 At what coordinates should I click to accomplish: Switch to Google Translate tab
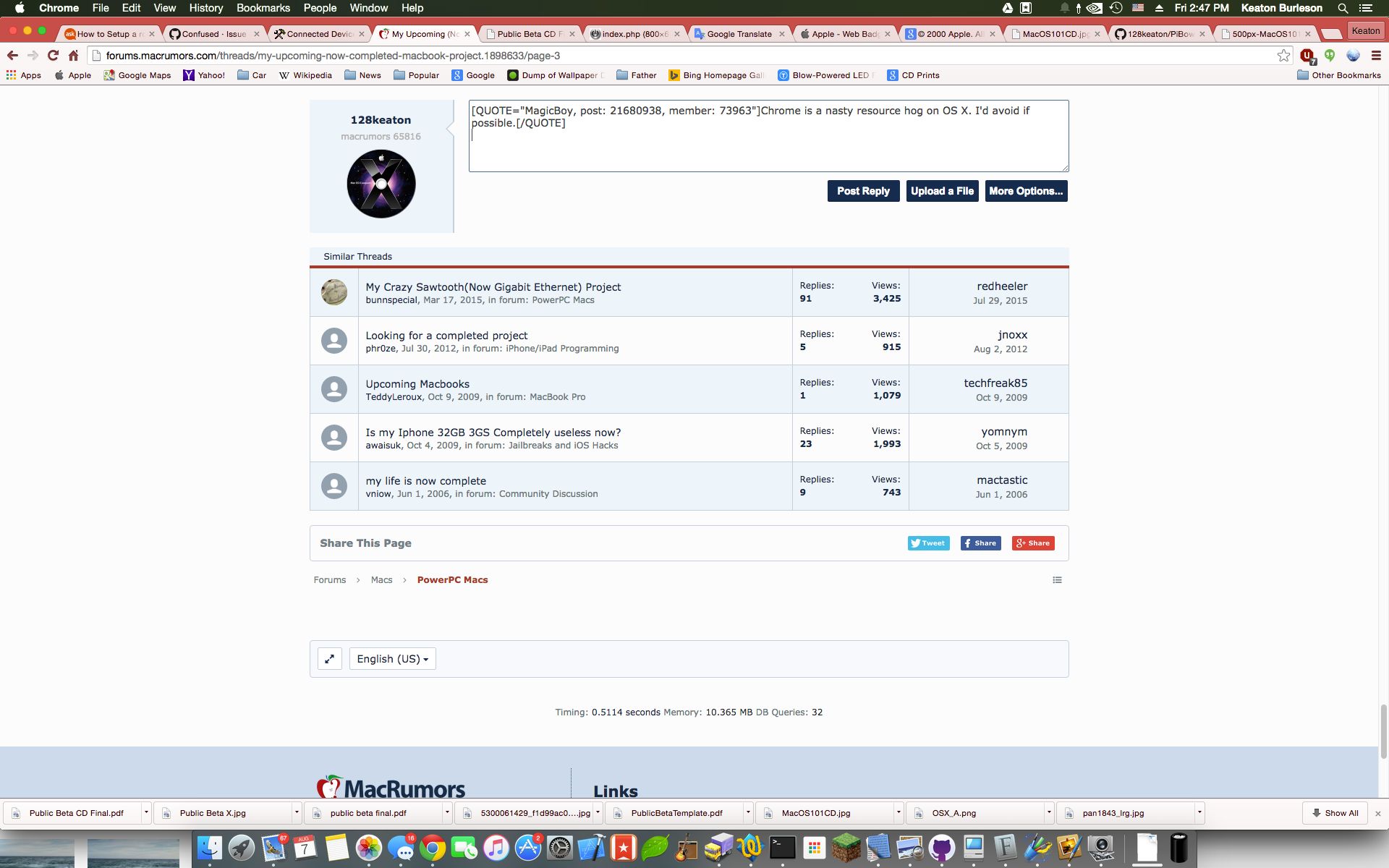click(x=738, y=34)
